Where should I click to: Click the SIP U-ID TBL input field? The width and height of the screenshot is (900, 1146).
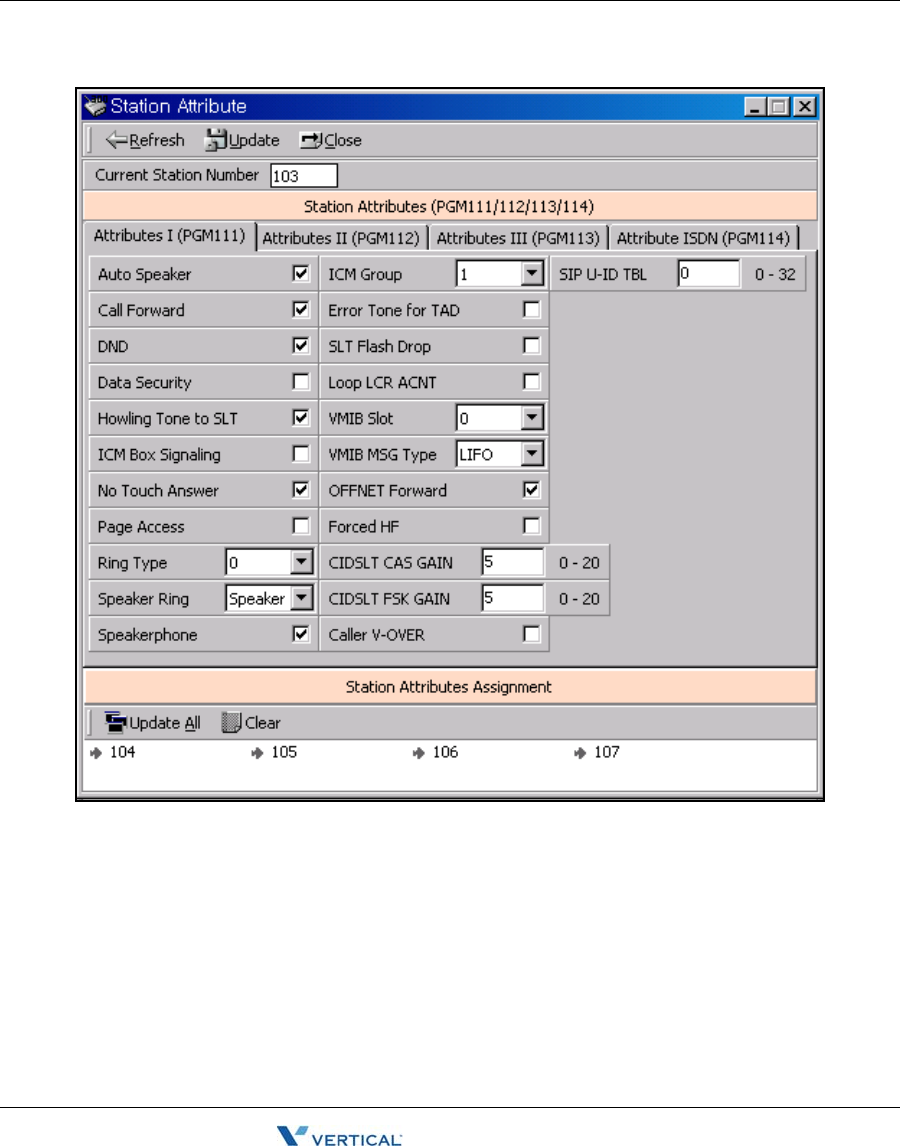coord(708,273)
